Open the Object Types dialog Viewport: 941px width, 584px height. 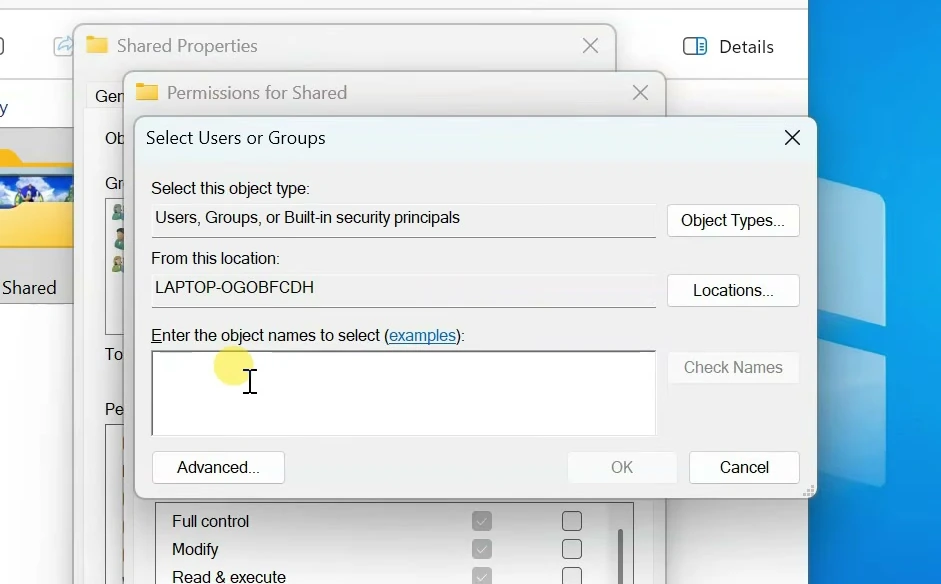[733, 220]
